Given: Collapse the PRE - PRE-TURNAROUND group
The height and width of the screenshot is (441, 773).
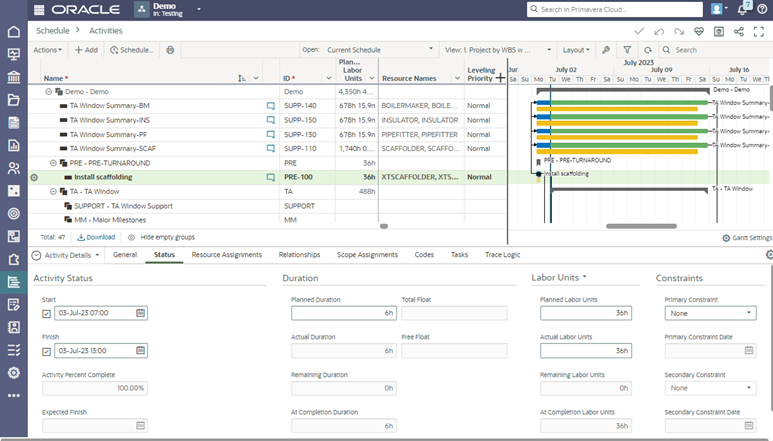Looking at the screenshot, I should 54,162.
